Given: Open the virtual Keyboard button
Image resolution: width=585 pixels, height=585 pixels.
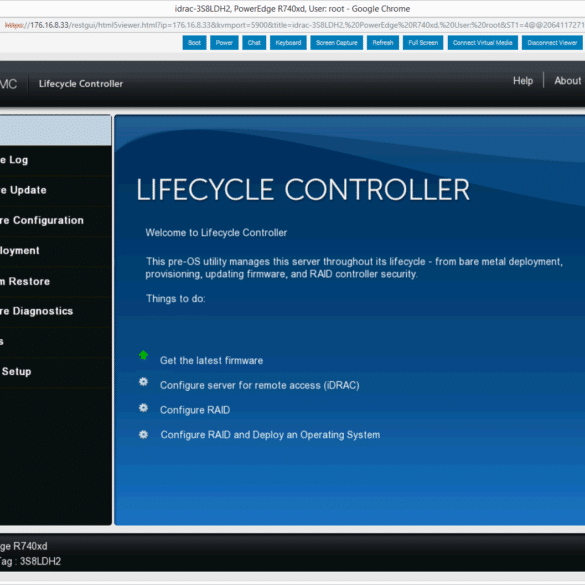Looking at the screenshot, I should pos(288,43).
